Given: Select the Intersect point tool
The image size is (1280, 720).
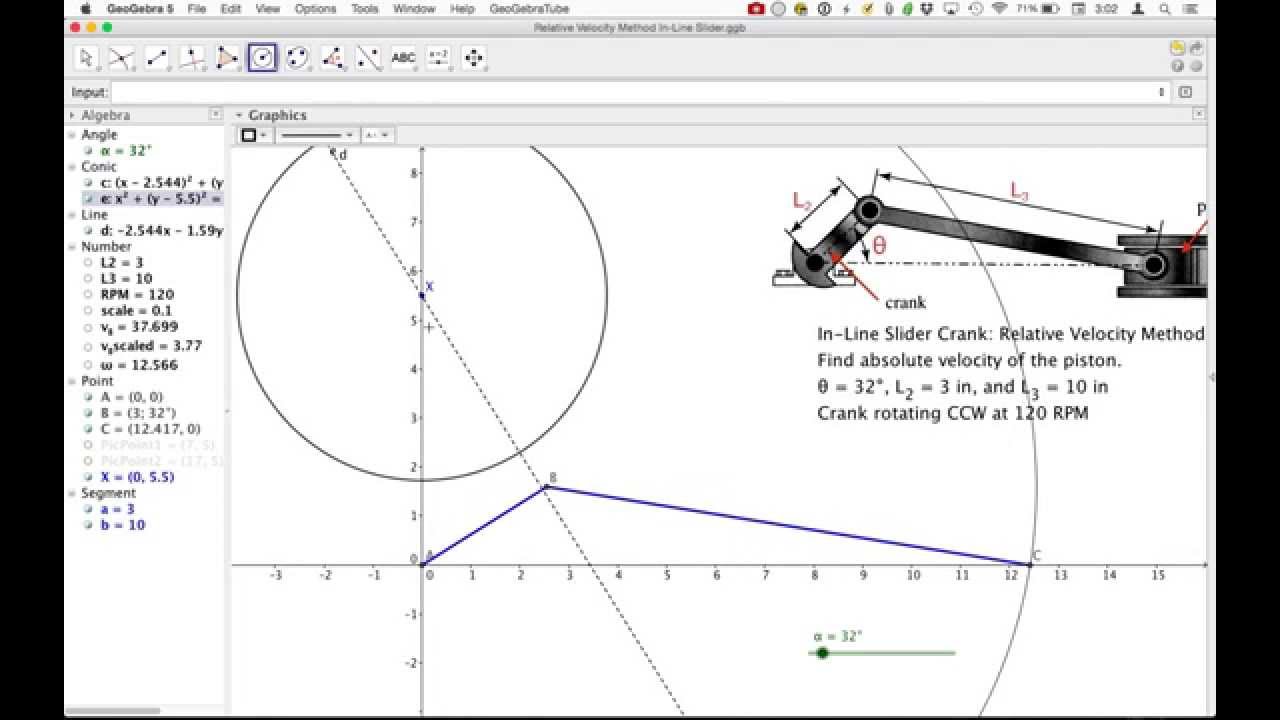Looking at the screenshot, I should coord(122,58).
